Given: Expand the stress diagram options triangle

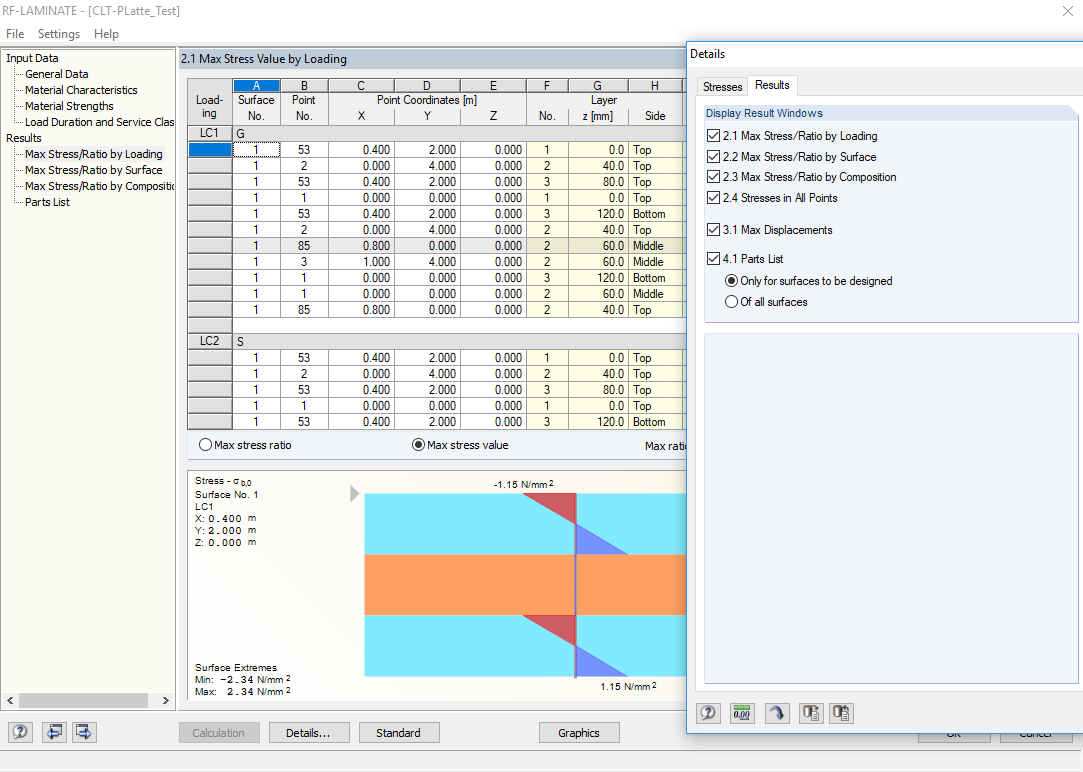Looking at the screenshot, I should pos(353,492).
